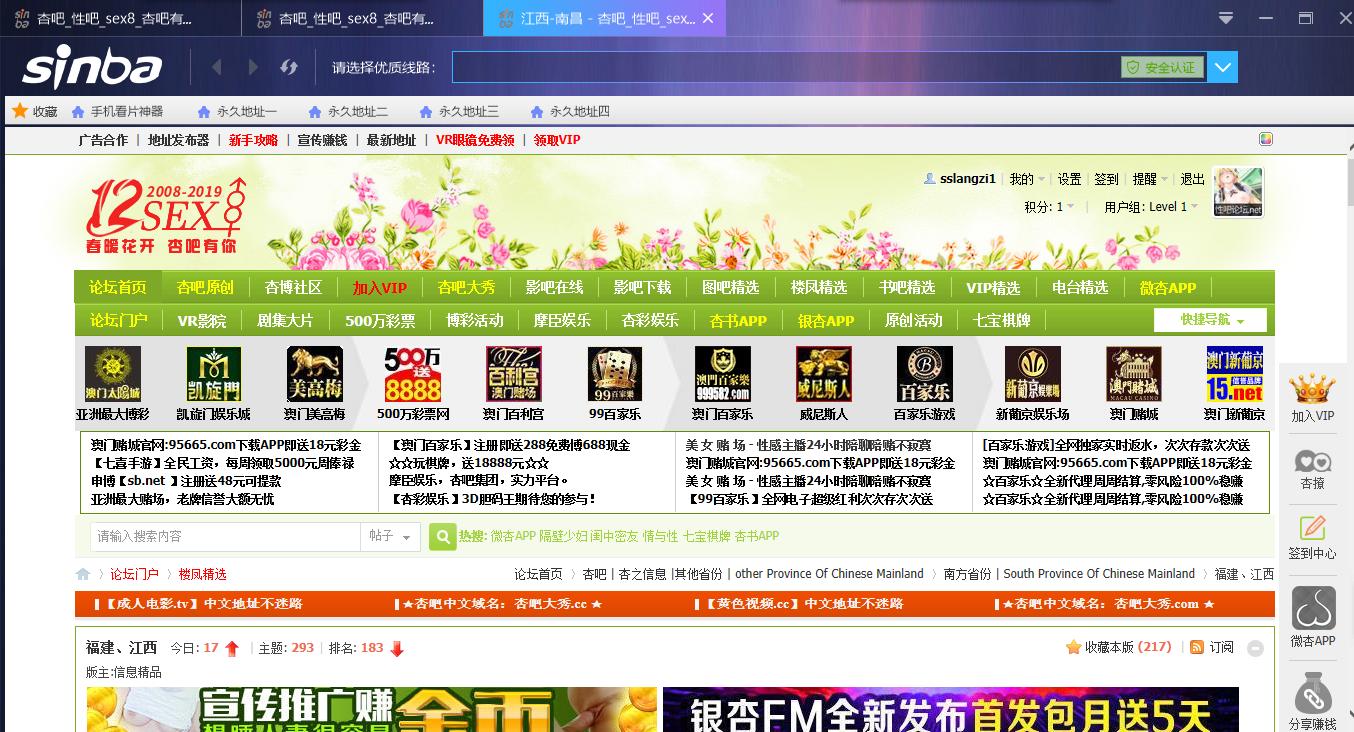Open the 新手攻略 link

(x=253, y=140)
